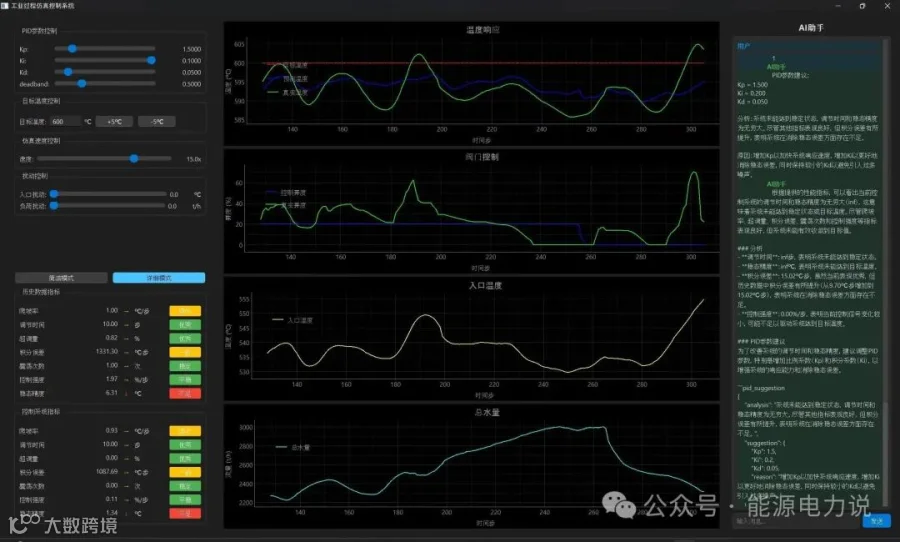This screenshot has width=900, height=542.
Task: Click the Ki slider handle
Action: [151, 60]
